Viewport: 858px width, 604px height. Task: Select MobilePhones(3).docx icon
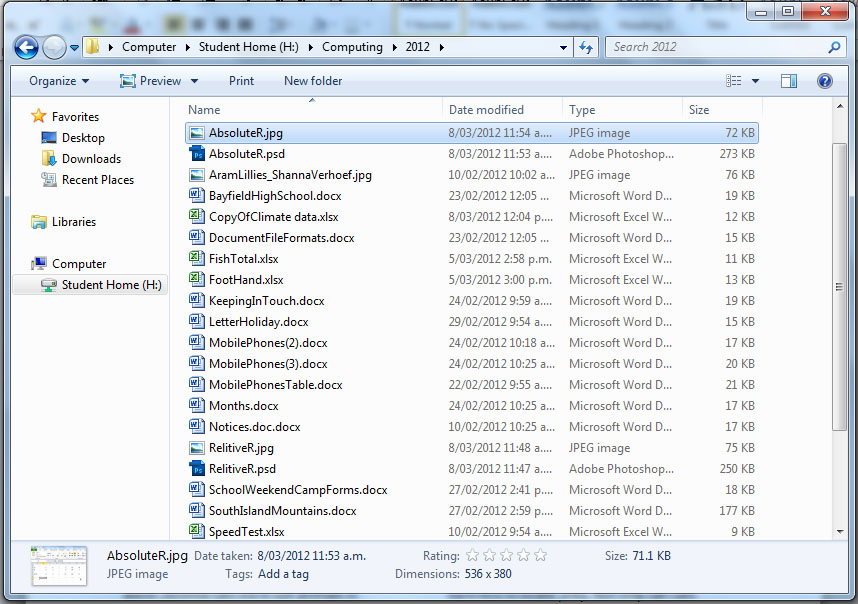click(x=197, y=363)
